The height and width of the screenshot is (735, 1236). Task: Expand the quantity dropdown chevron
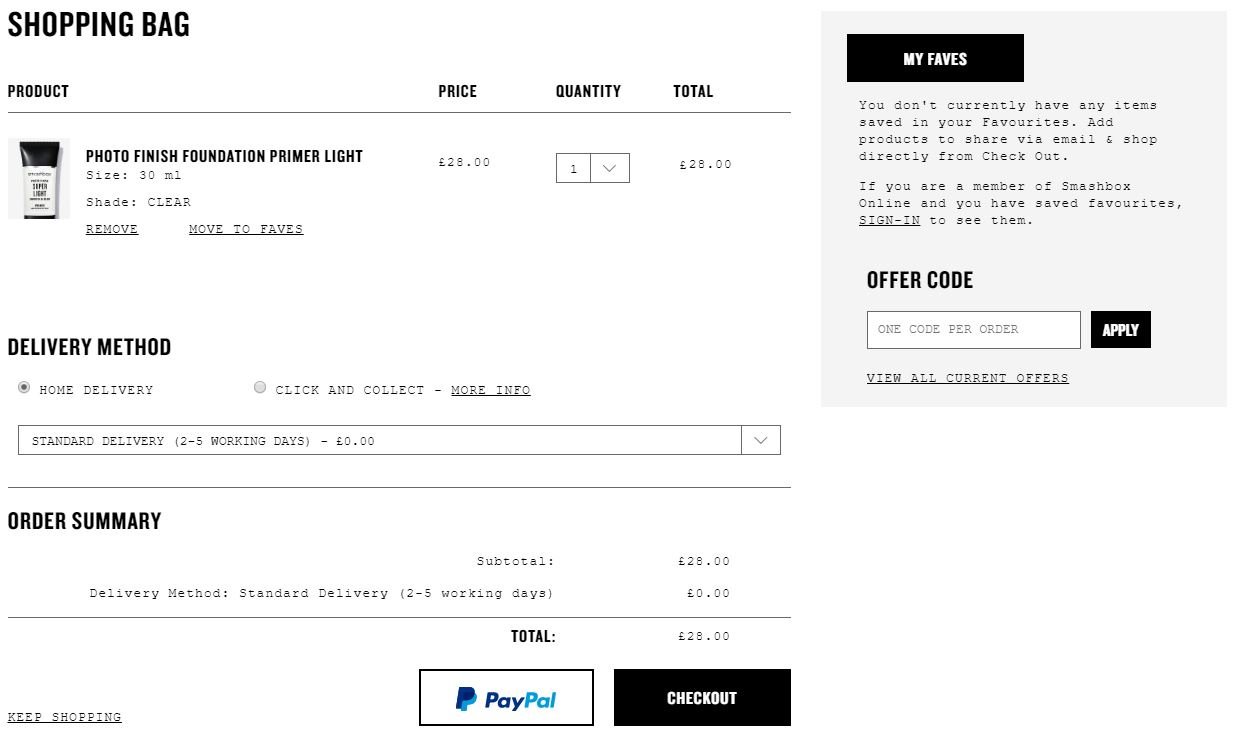point(610,168)
